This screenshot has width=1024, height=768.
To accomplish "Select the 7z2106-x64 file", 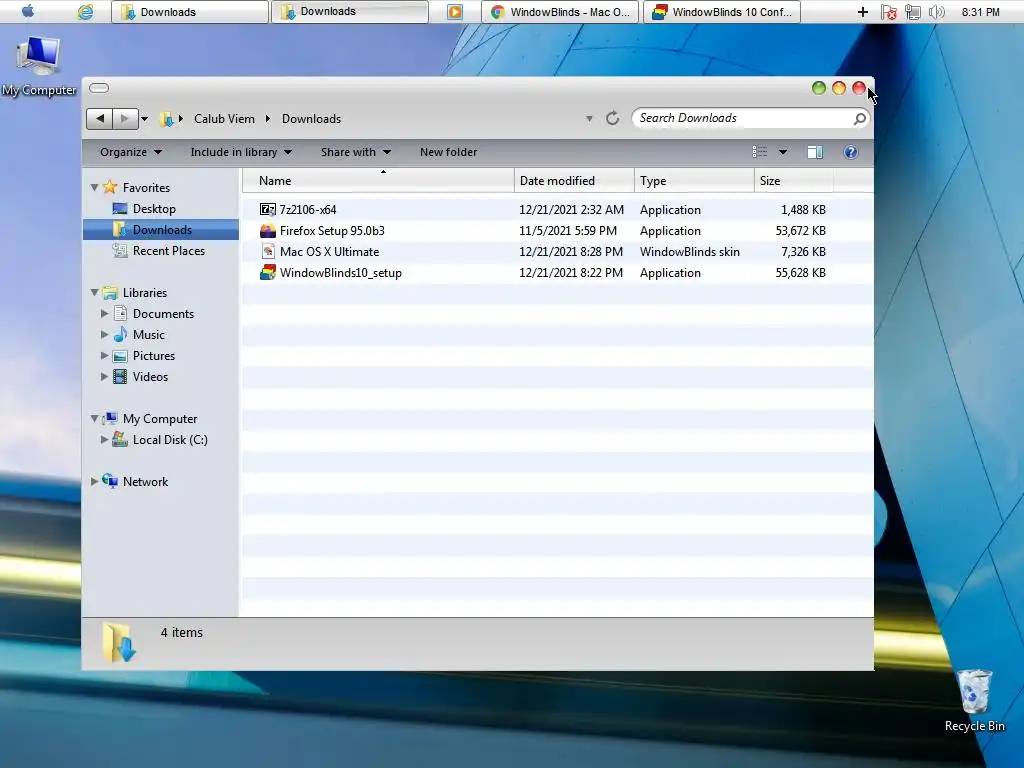I will [308, 210].
